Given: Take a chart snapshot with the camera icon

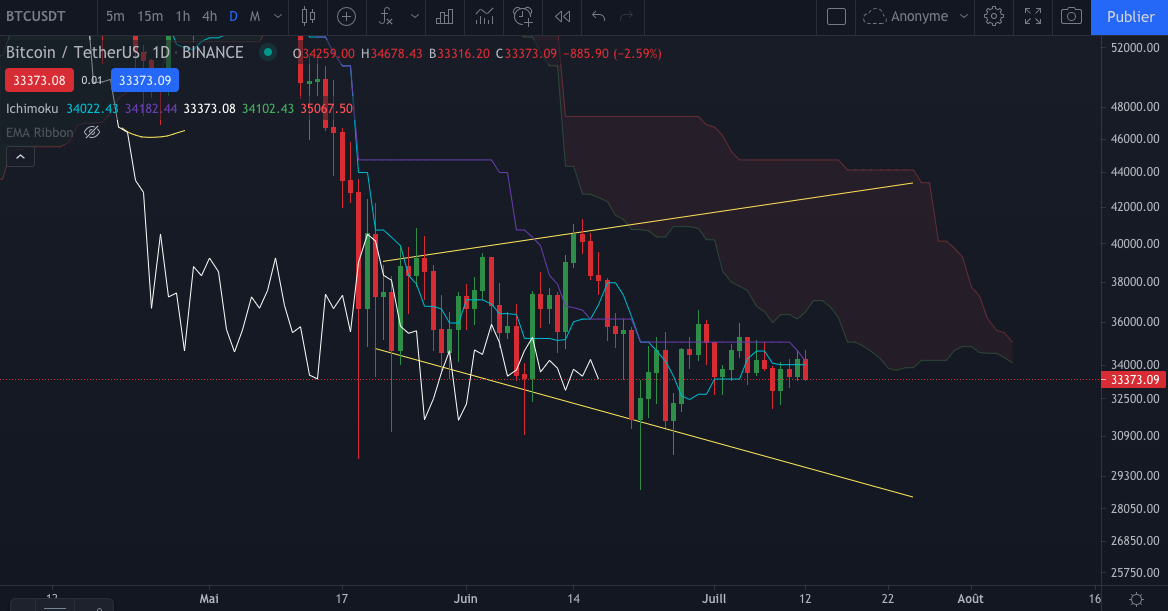Looking at the screenshot, I should pyautogui.click(x=1071, y=17).
